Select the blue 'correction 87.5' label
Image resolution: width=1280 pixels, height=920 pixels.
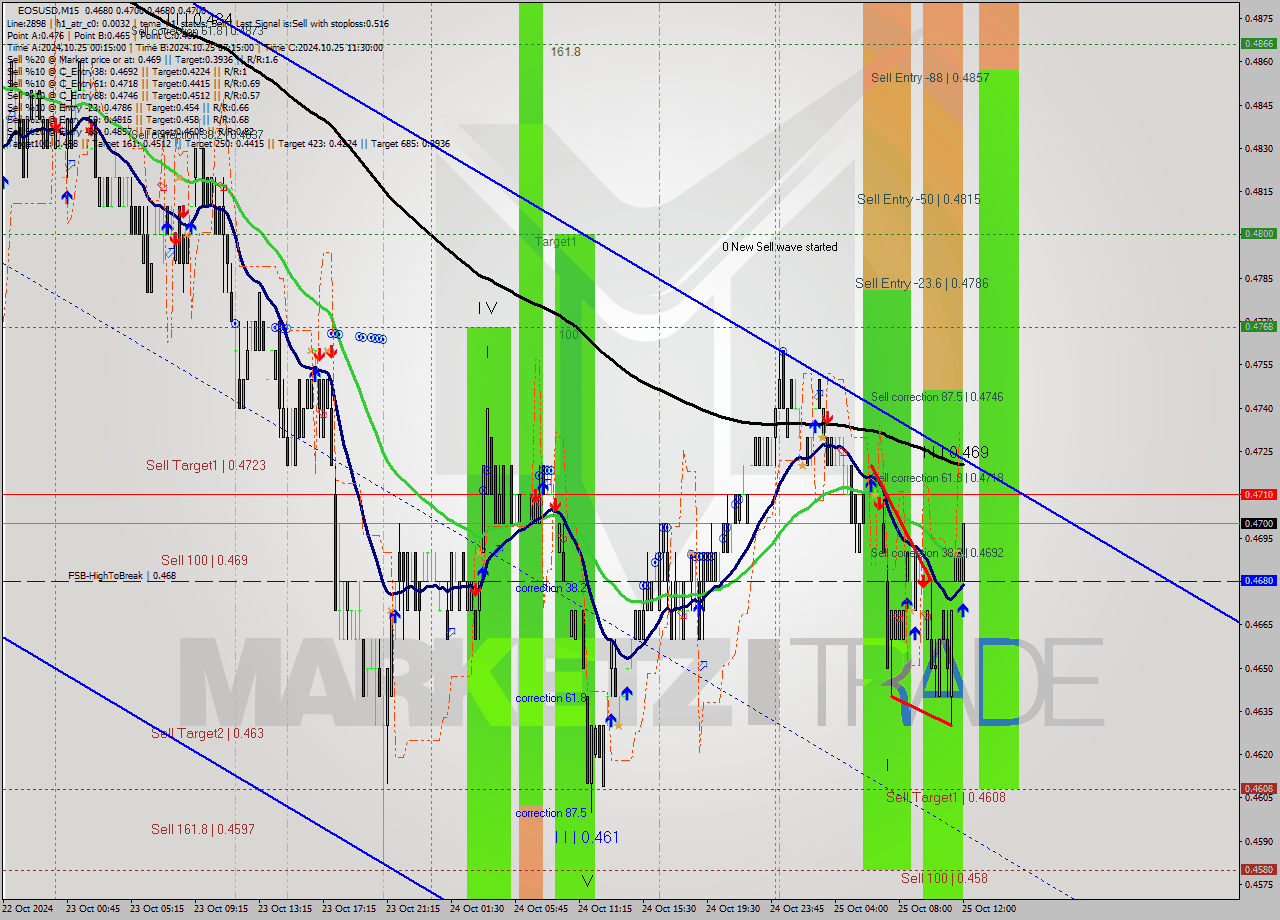tap(551, 814)
